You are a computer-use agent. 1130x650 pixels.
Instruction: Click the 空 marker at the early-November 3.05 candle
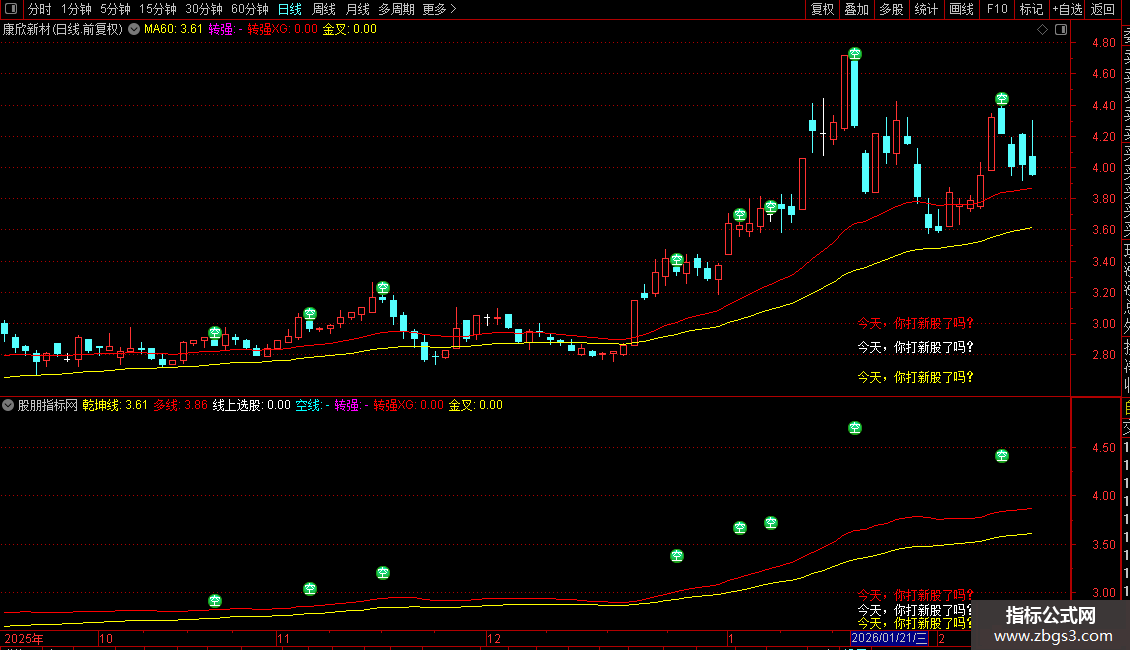[310, 313]
